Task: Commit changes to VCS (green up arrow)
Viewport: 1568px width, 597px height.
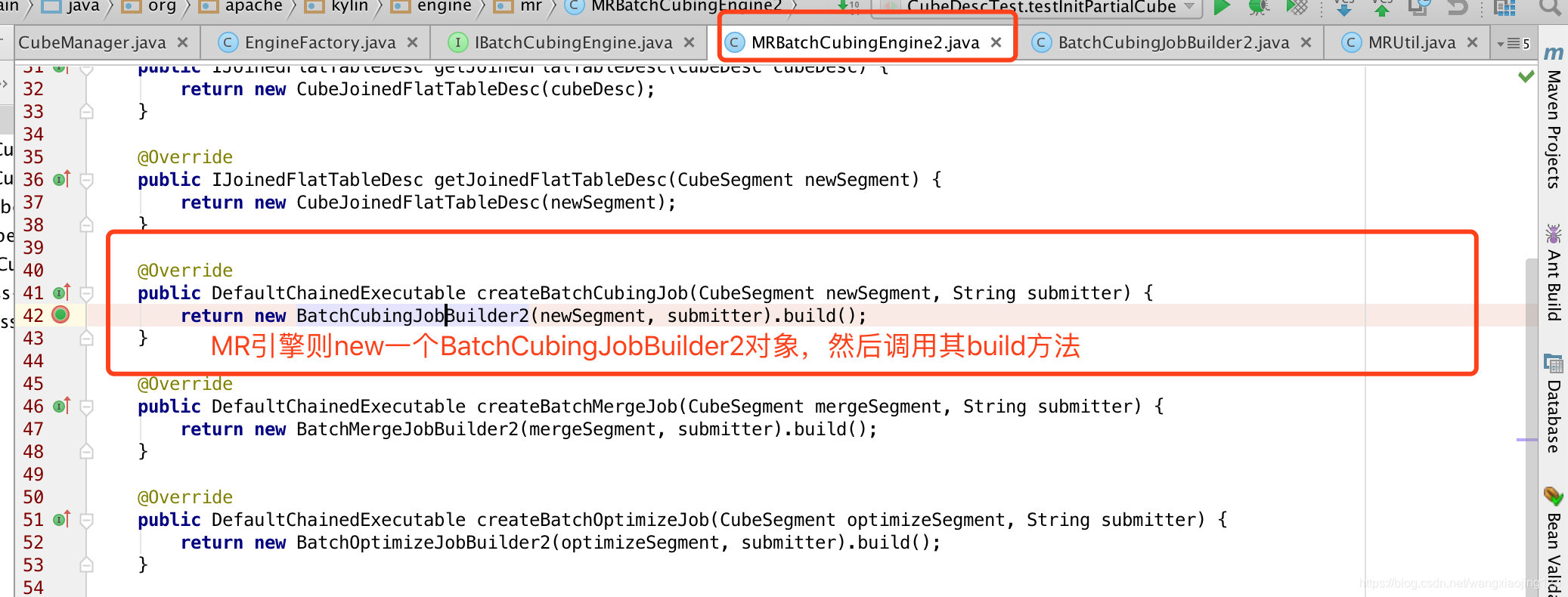Action: tap(1381, 7)
